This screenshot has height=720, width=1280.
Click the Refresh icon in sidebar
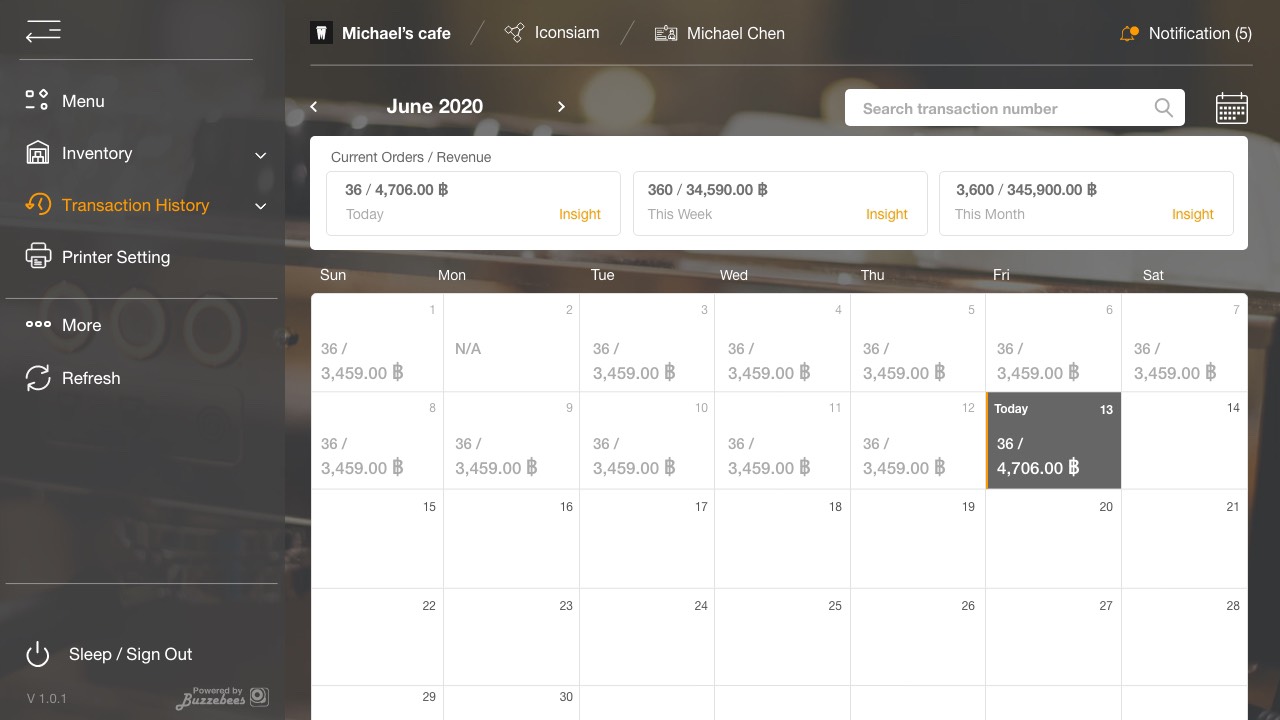pos(38,378)
